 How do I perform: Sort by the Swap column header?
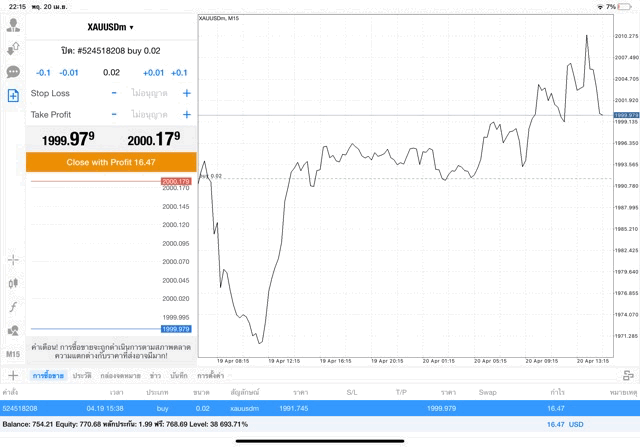click(x=487, y=392)
